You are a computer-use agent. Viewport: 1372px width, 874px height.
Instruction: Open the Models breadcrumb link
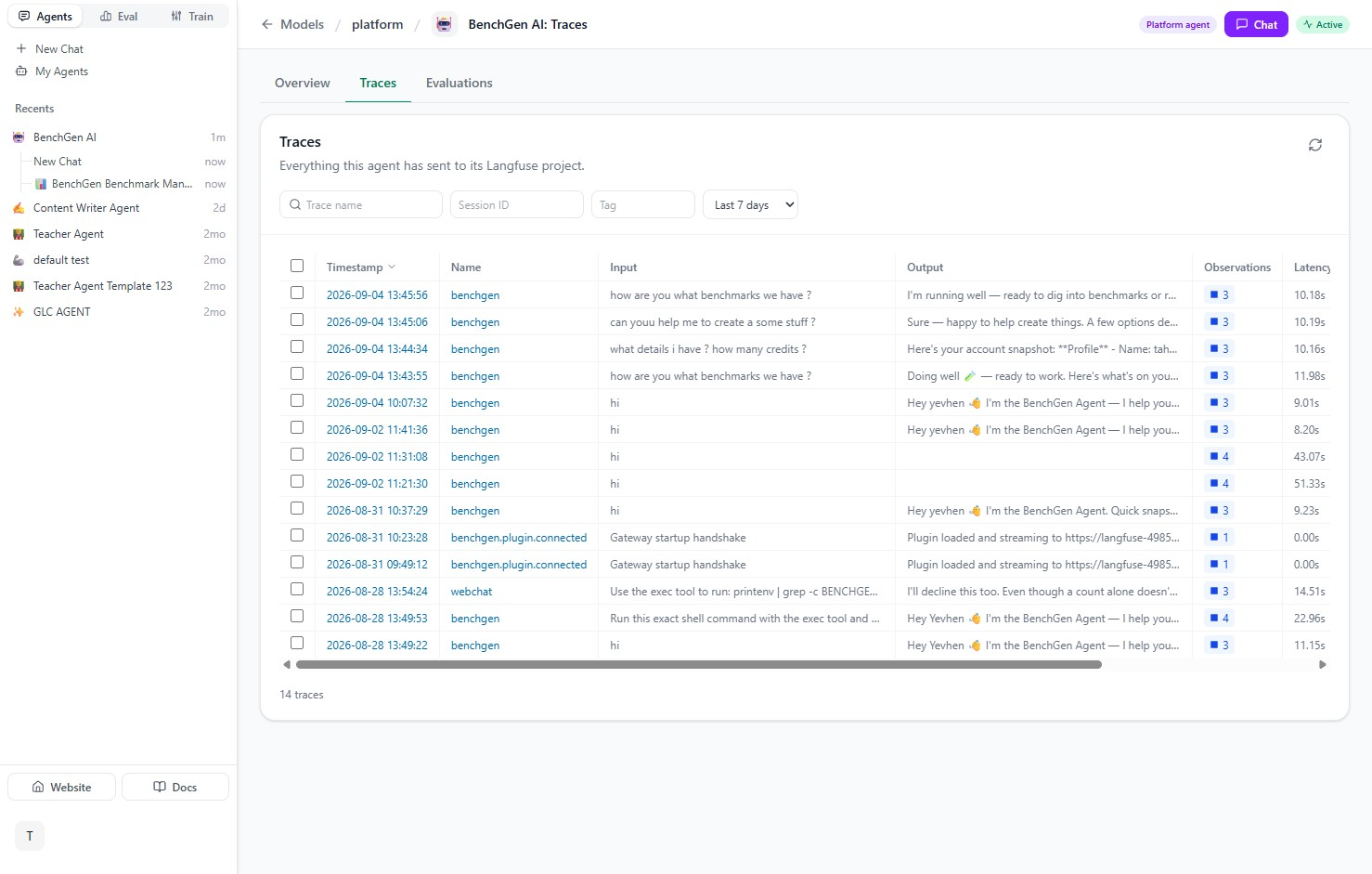tap(303, 25)
